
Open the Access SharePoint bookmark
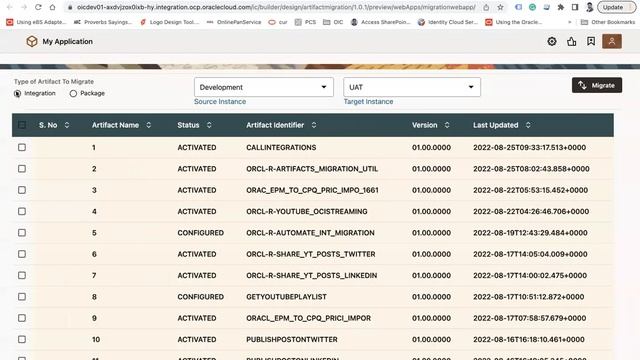pyautogui.click(x=381, y=22)
